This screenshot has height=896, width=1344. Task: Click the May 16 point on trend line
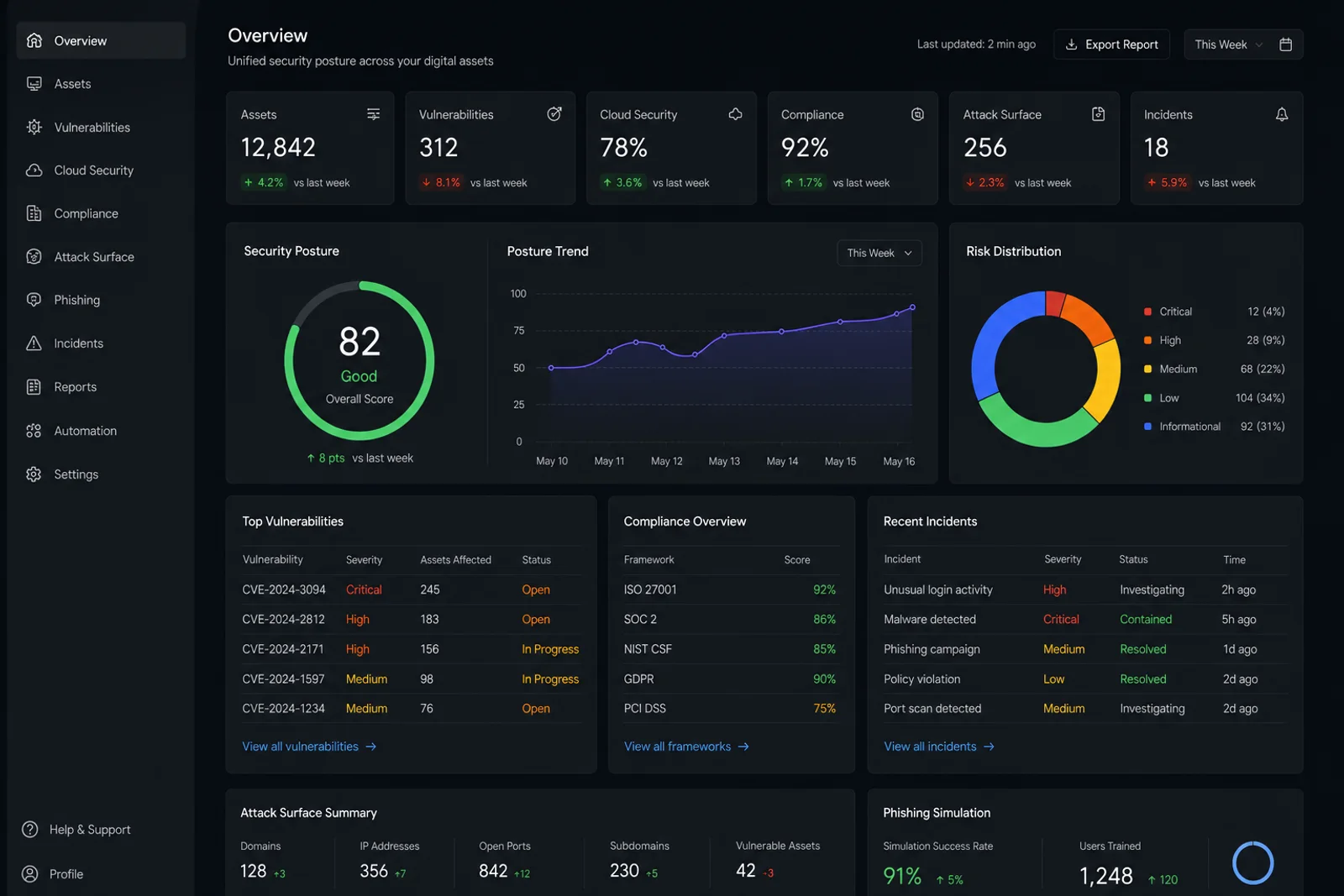(x=913, y=307)
